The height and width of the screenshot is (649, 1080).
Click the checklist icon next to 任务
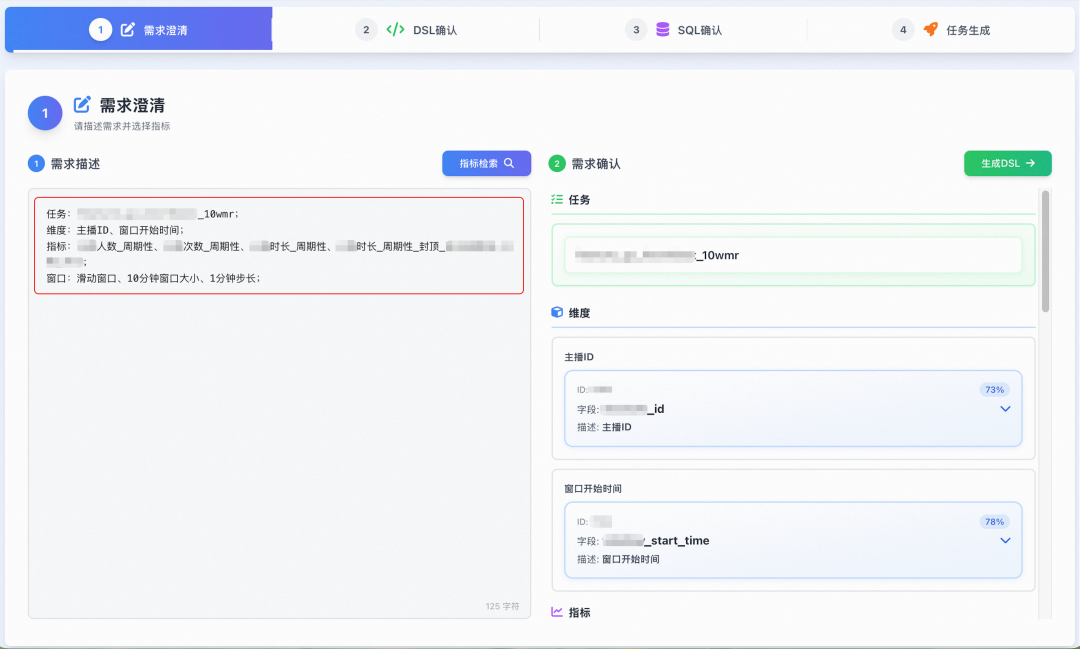557,199
